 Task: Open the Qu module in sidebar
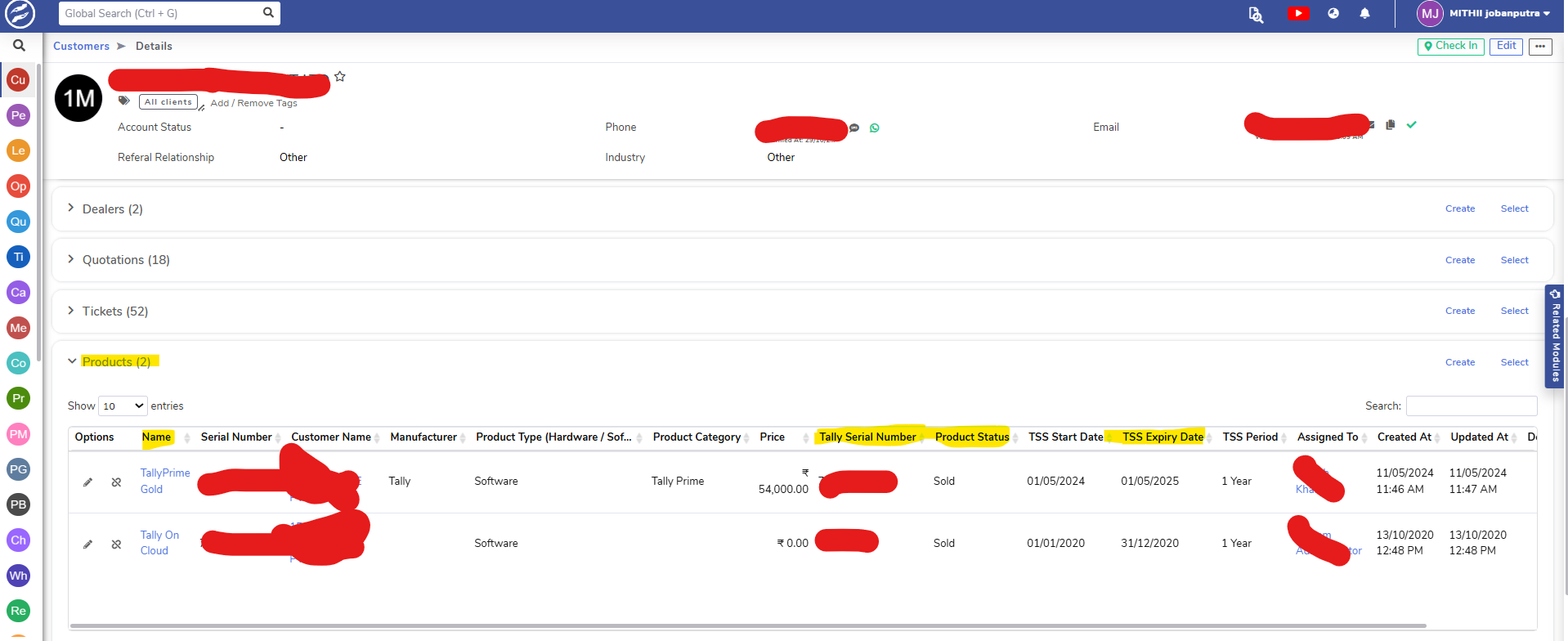point(18,222)
